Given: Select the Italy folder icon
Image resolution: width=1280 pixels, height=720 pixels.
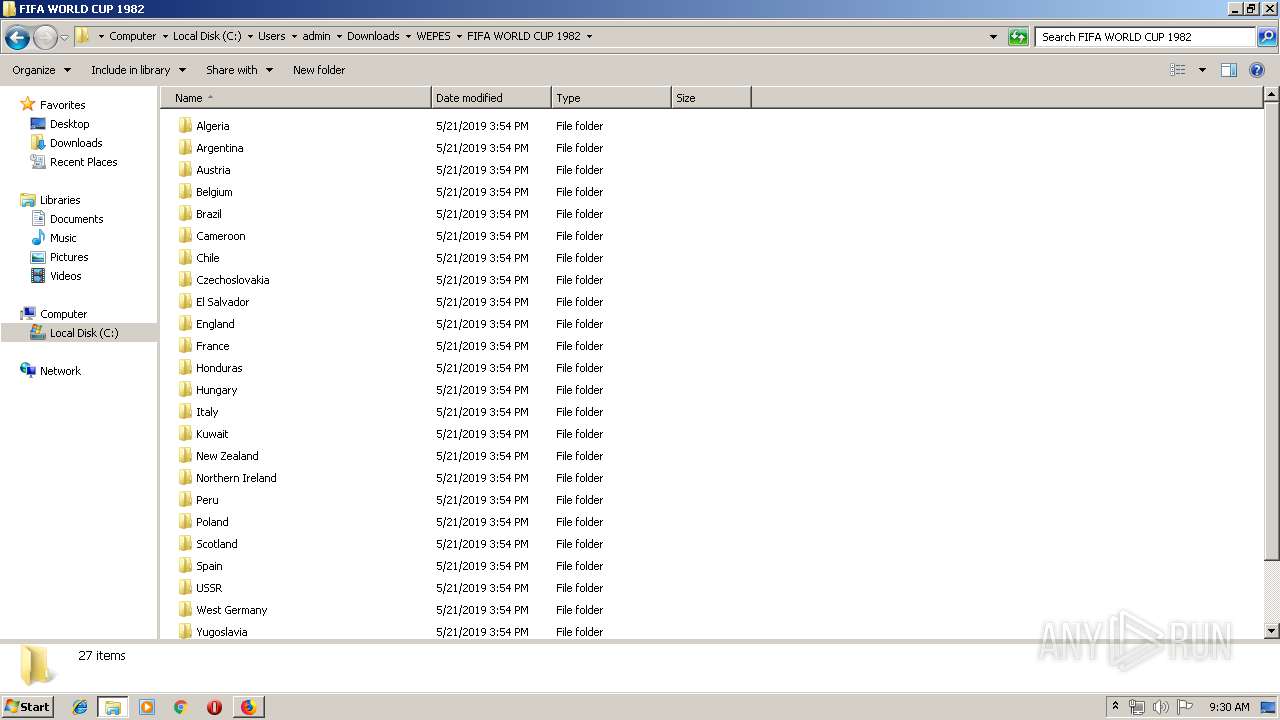Looking at the screenshot, I should click(185, 411).
